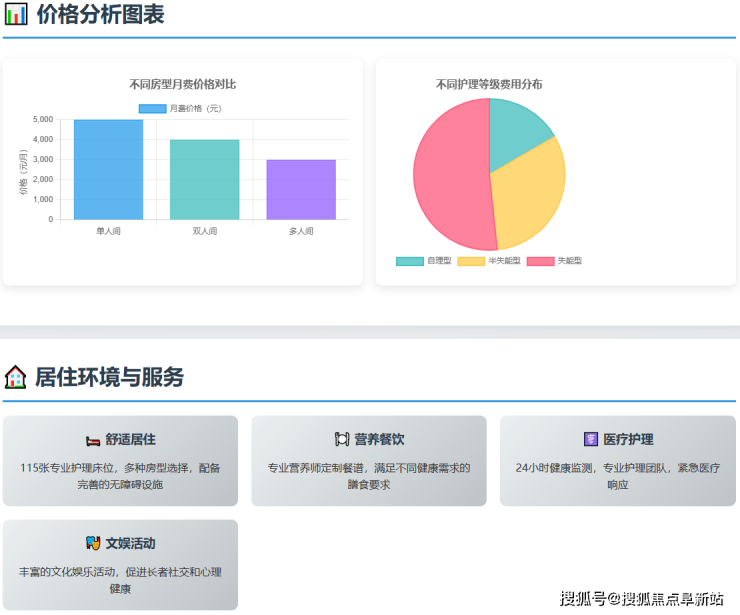The image size is (740, 615).
Task: Click the bed icon next to 舒适居住
Action: tap(93, 440)
